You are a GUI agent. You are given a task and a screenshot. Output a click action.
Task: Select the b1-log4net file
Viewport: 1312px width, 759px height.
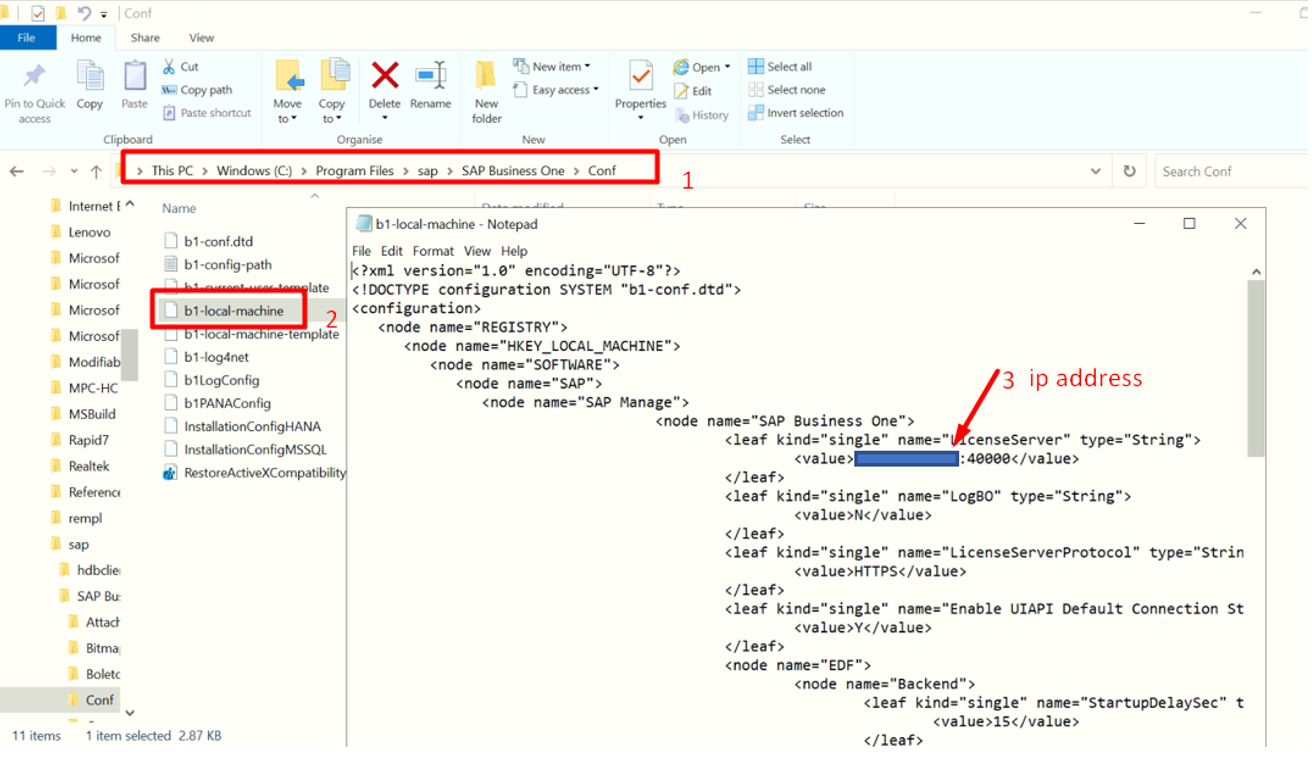(206, 357)
